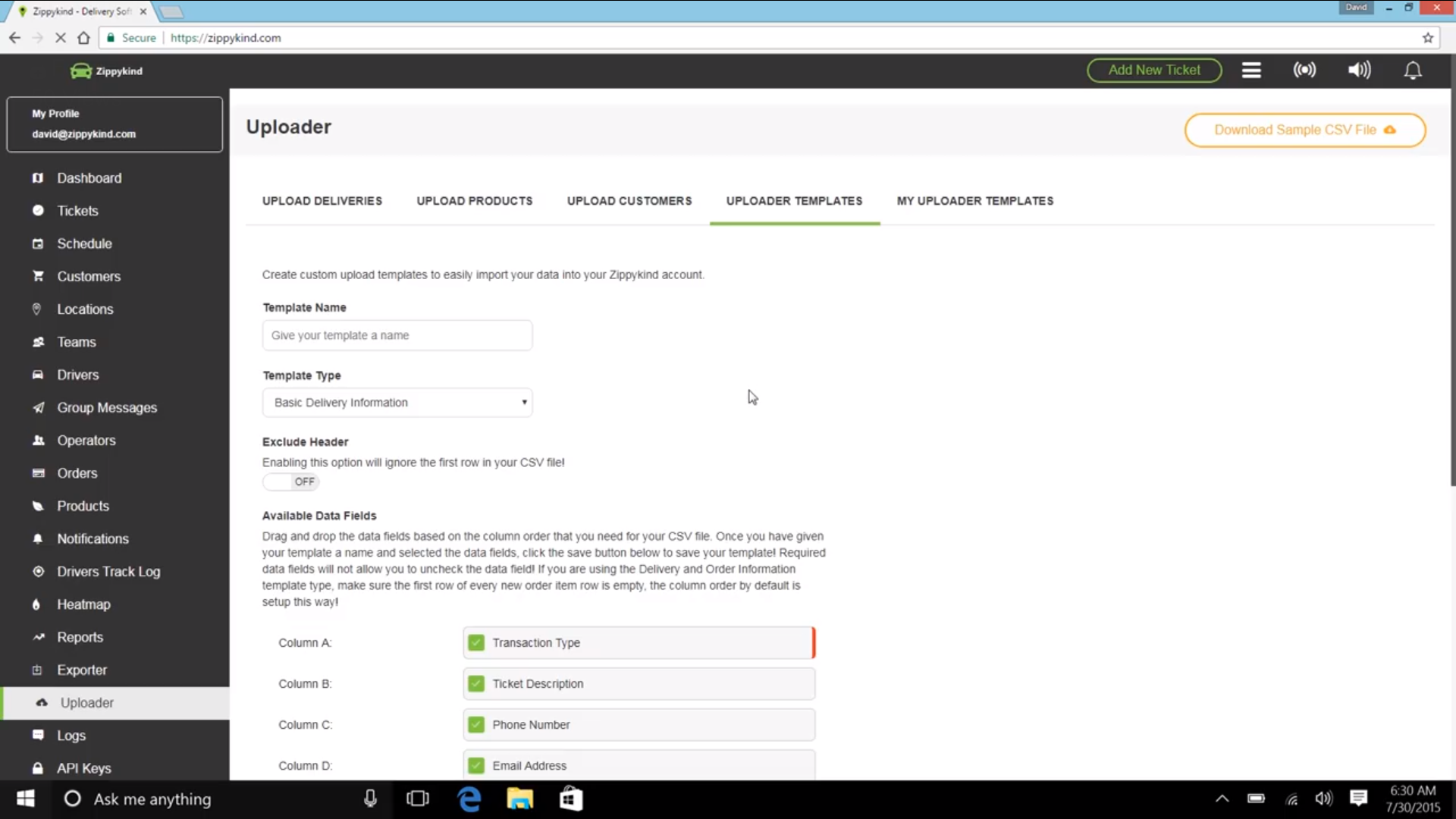The height and width of the screenshot is (819, 1456).
Task: Go back with browser back arrow
Action: (14, 38)
